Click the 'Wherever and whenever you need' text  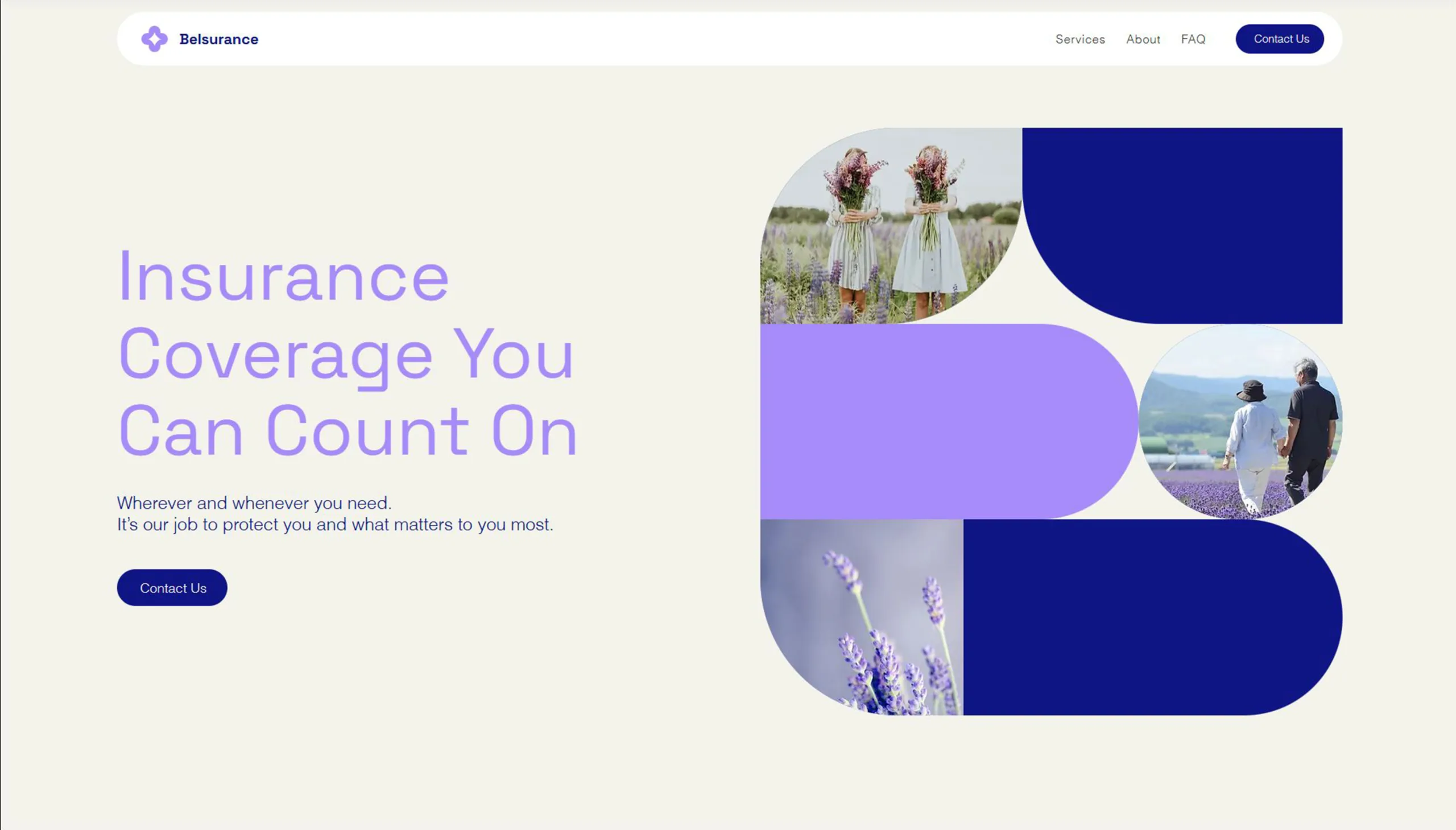(x=254, y=503)
